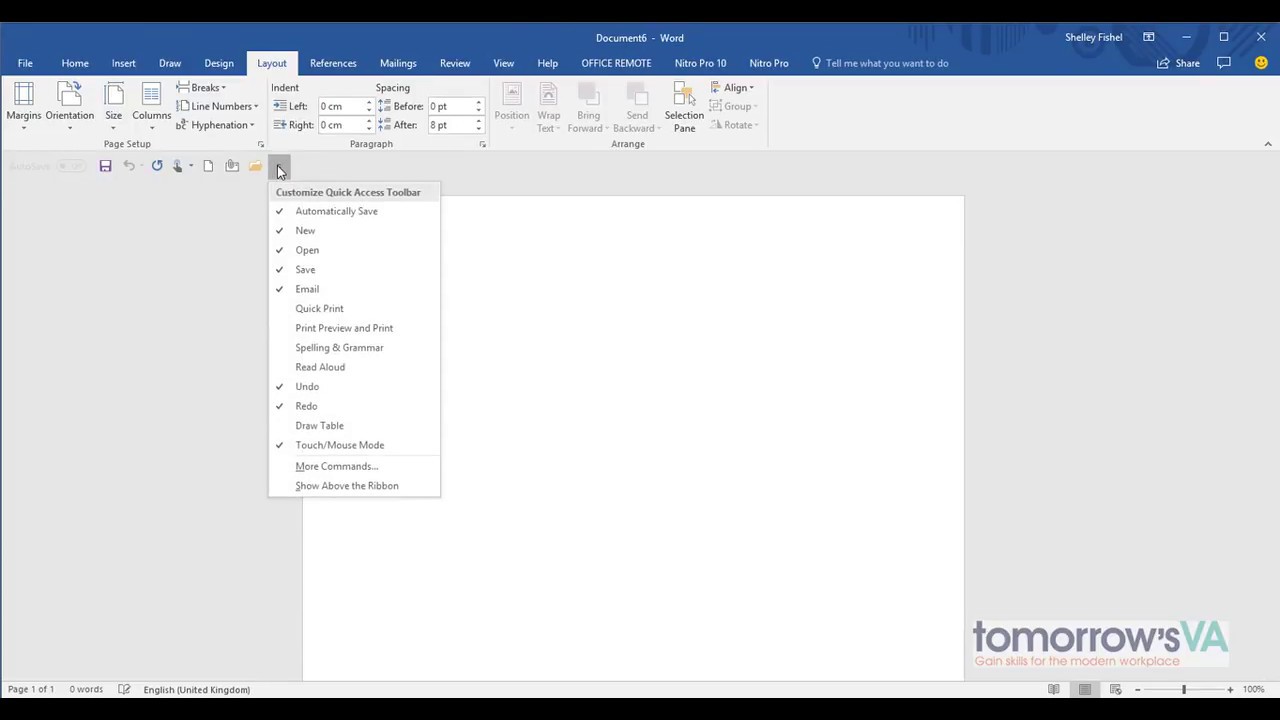Open the Margins gallery

[24, 107]
